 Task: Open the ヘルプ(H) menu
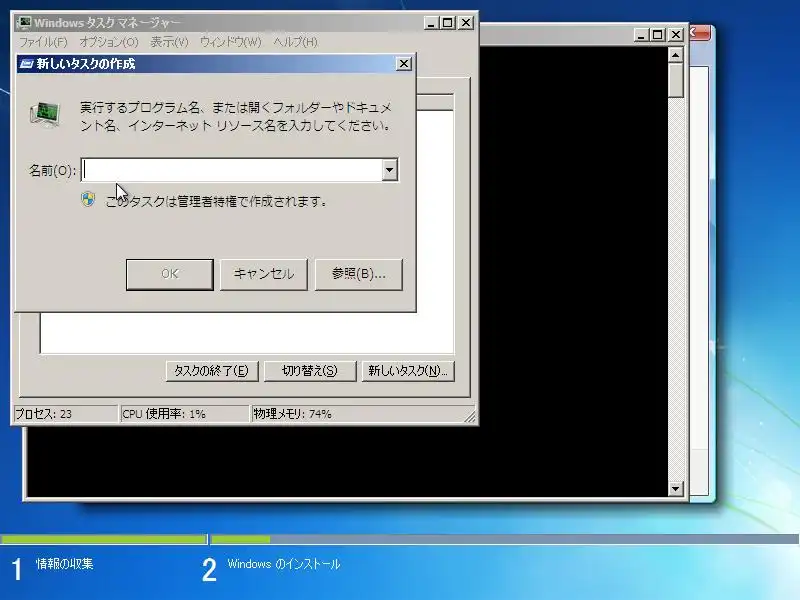[295, 42]
